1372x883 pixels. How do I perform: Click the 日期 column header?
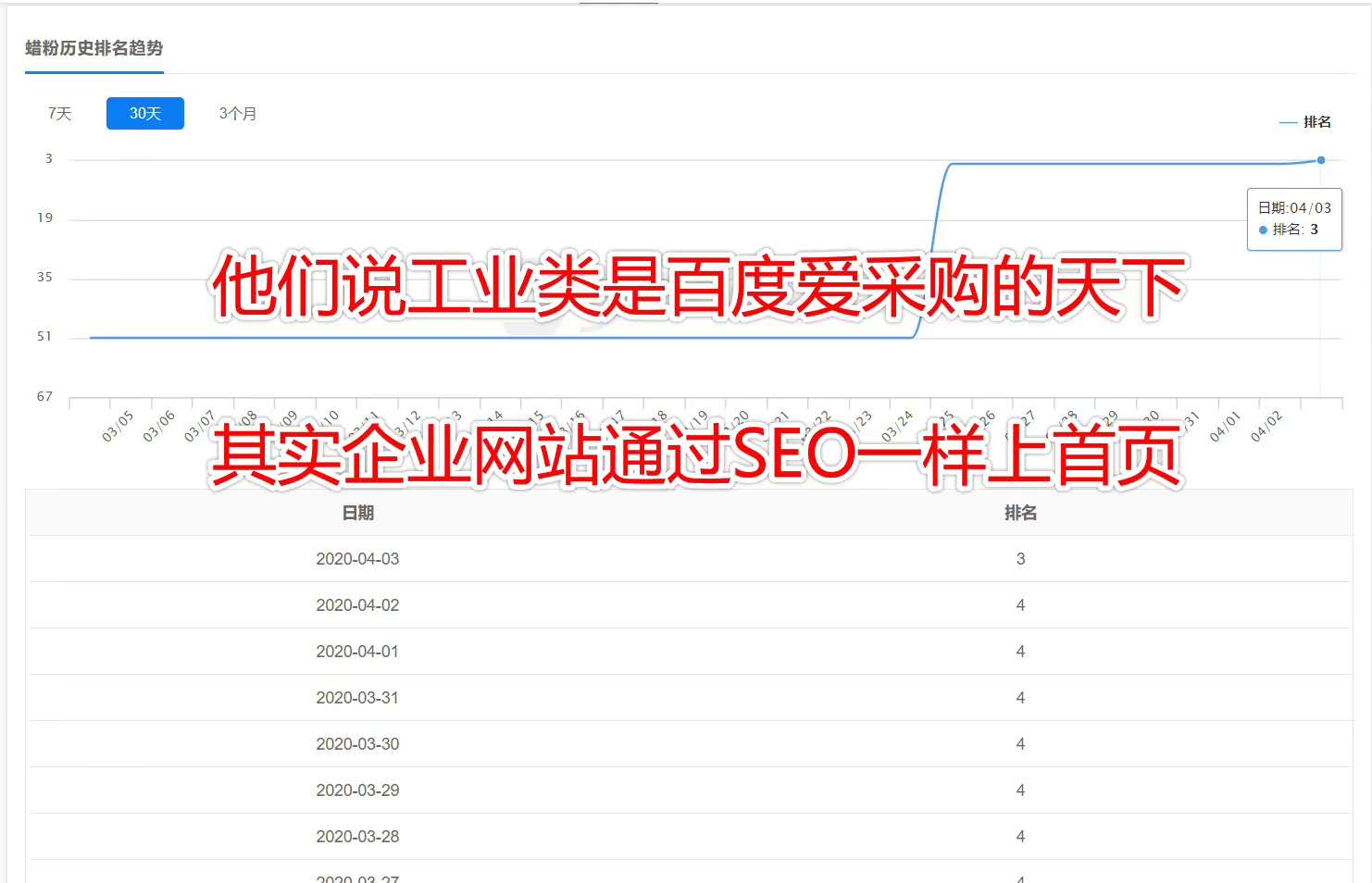[358, 513]
